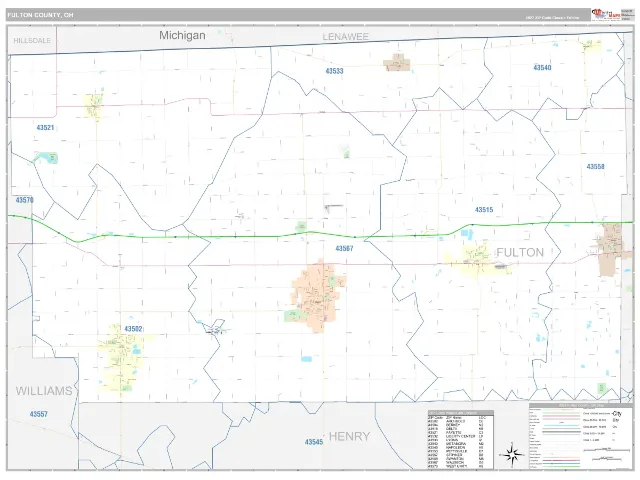This screenshot has width=640, height=480.
Task: Click the map legend box
Action: point(580,436)
